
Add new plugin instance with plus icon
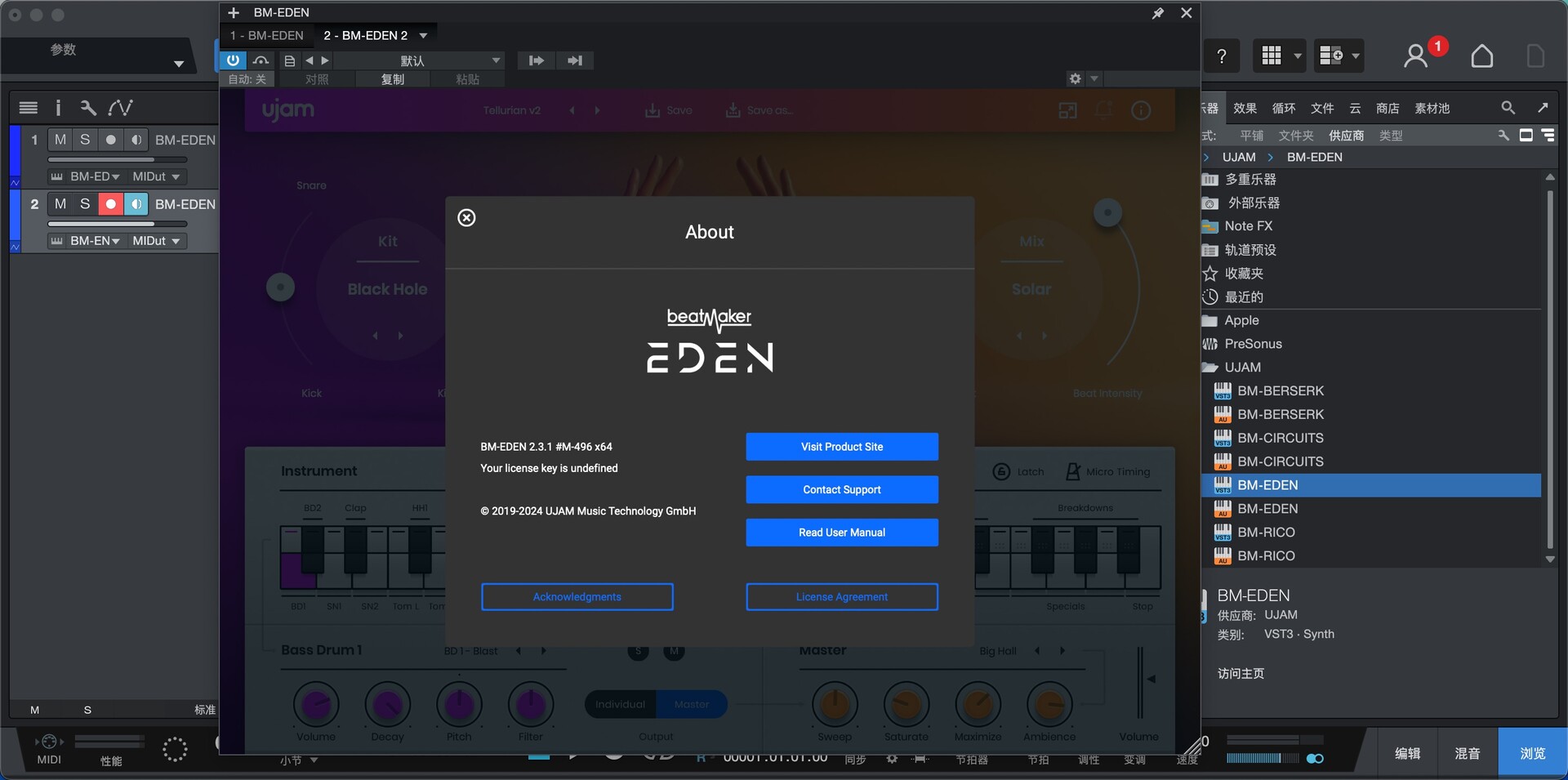click(x=234, y=13)
